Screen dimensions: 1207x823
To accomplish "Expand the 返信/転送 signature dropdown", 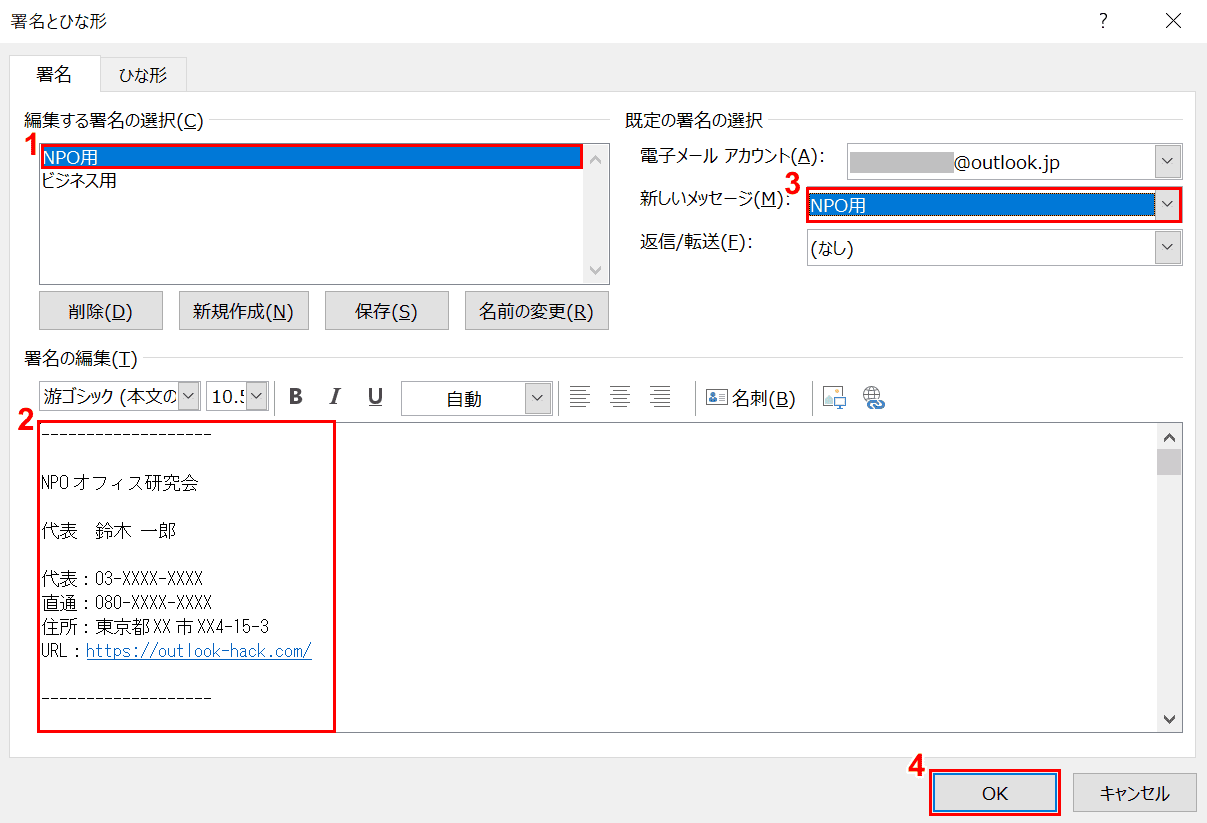I will click(x=1167, y=248).
